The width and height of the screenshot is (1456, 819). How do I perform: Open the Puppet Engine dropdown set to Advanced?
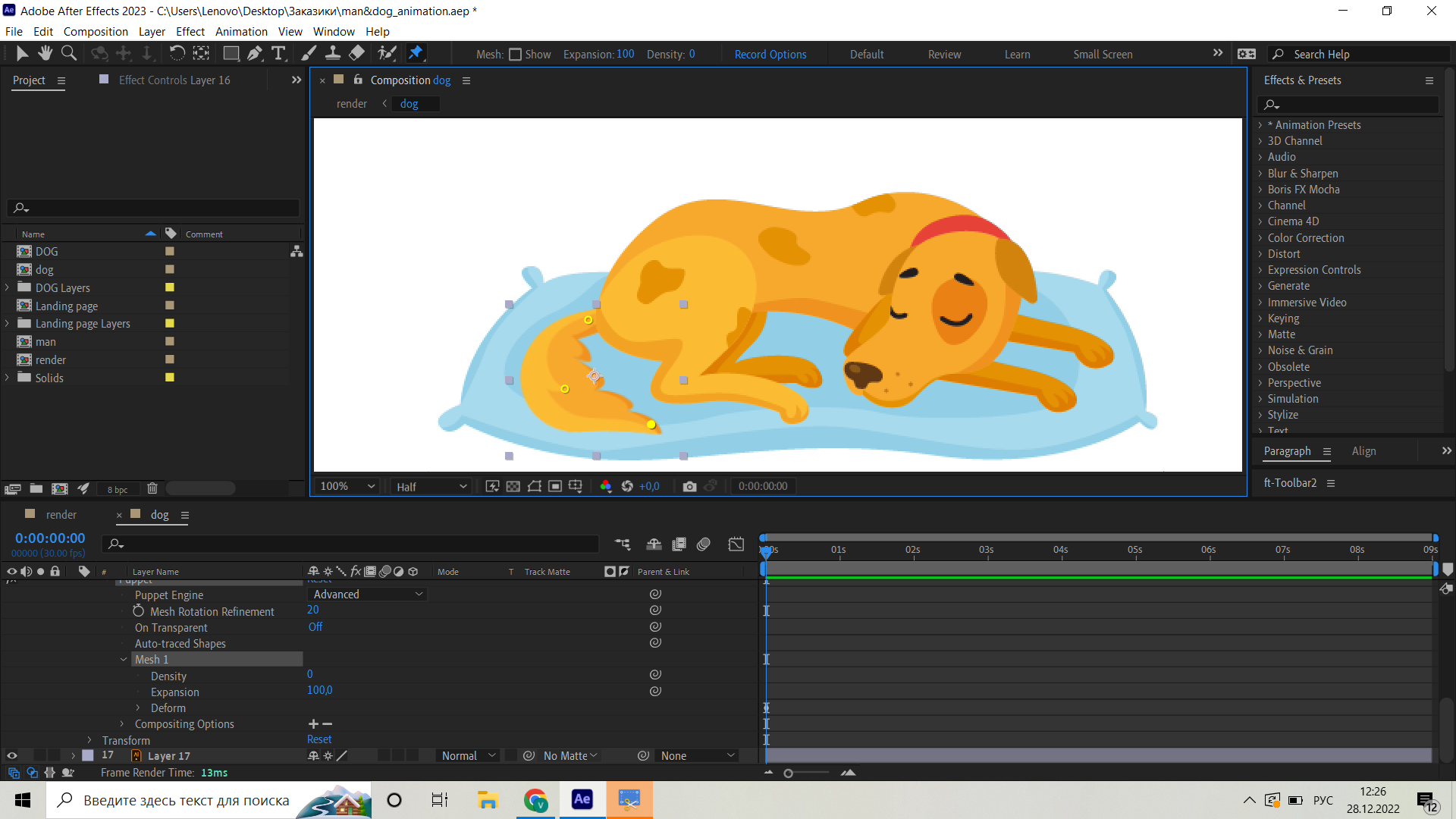[x=367, y=594]
